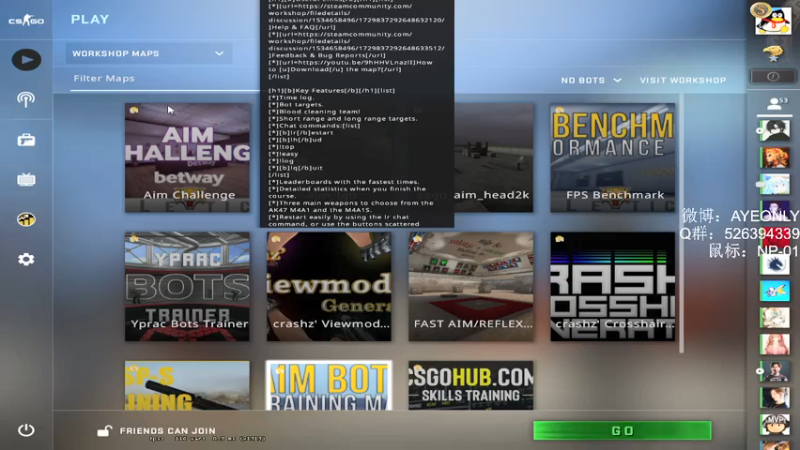Open the stats helmet icon
The image size is (800, 450).
coord(26,219)
